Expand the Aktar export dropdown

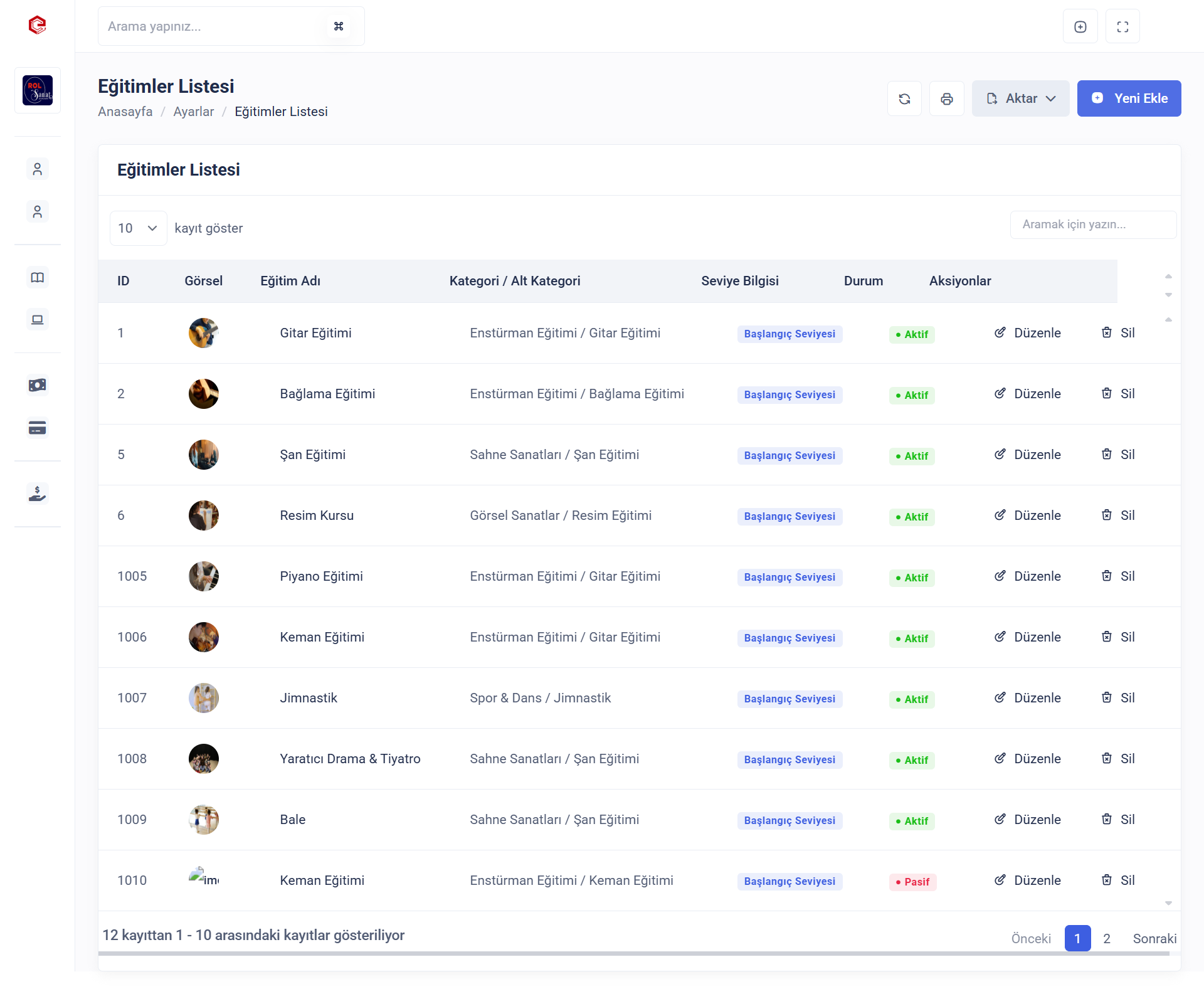coord(1020,98)
